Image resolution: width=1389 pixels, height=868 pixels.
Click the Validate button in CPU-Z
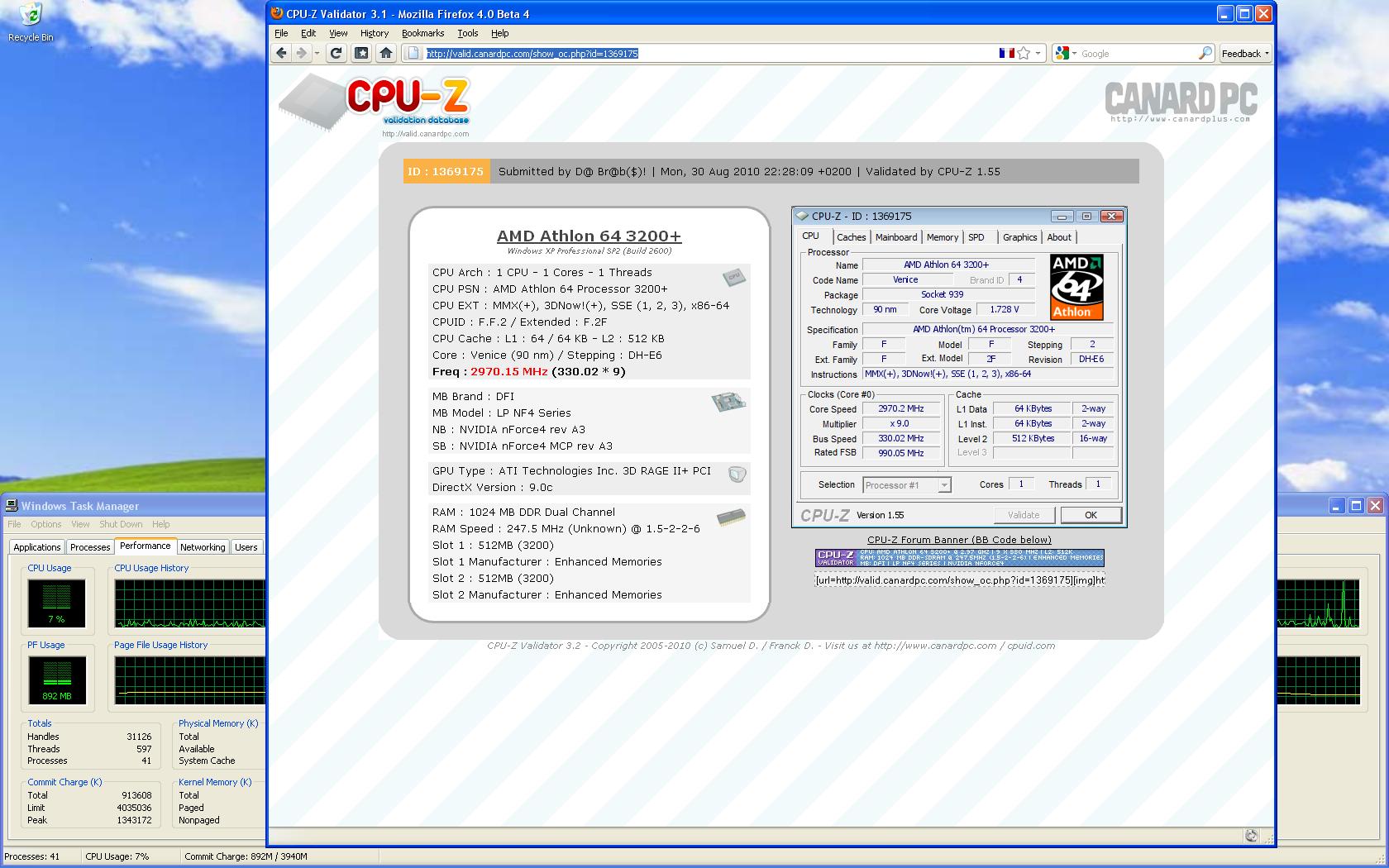tap(1024, 515)
